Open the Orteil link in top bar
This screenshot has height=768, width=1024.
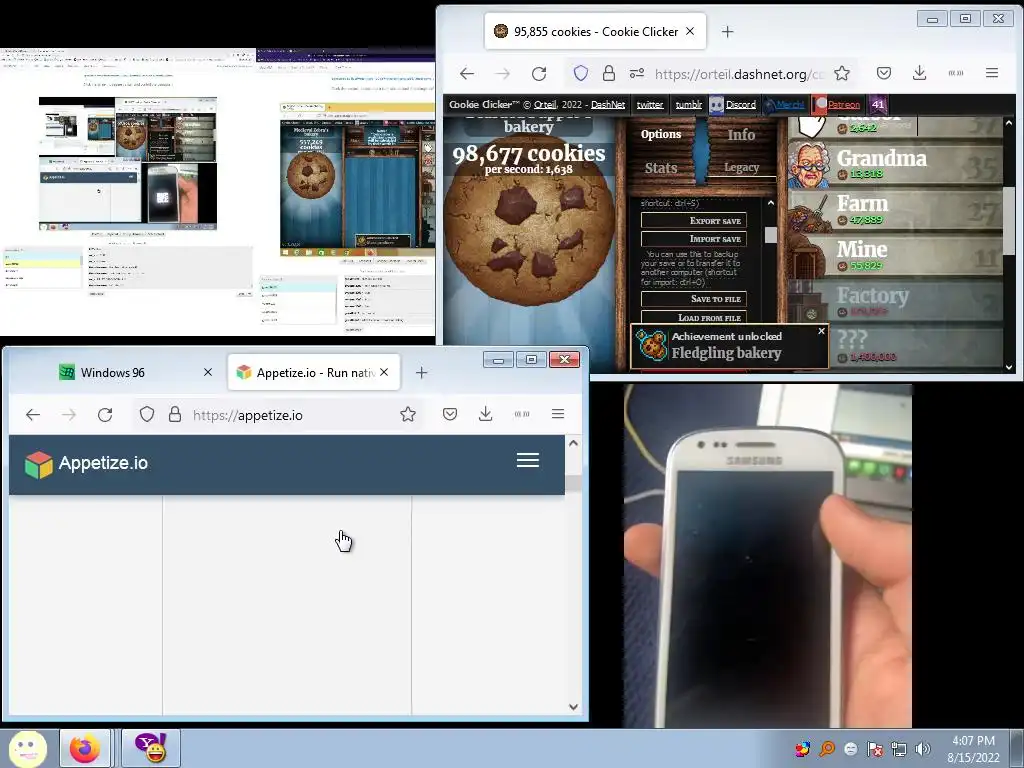click(x=545, y=104)
